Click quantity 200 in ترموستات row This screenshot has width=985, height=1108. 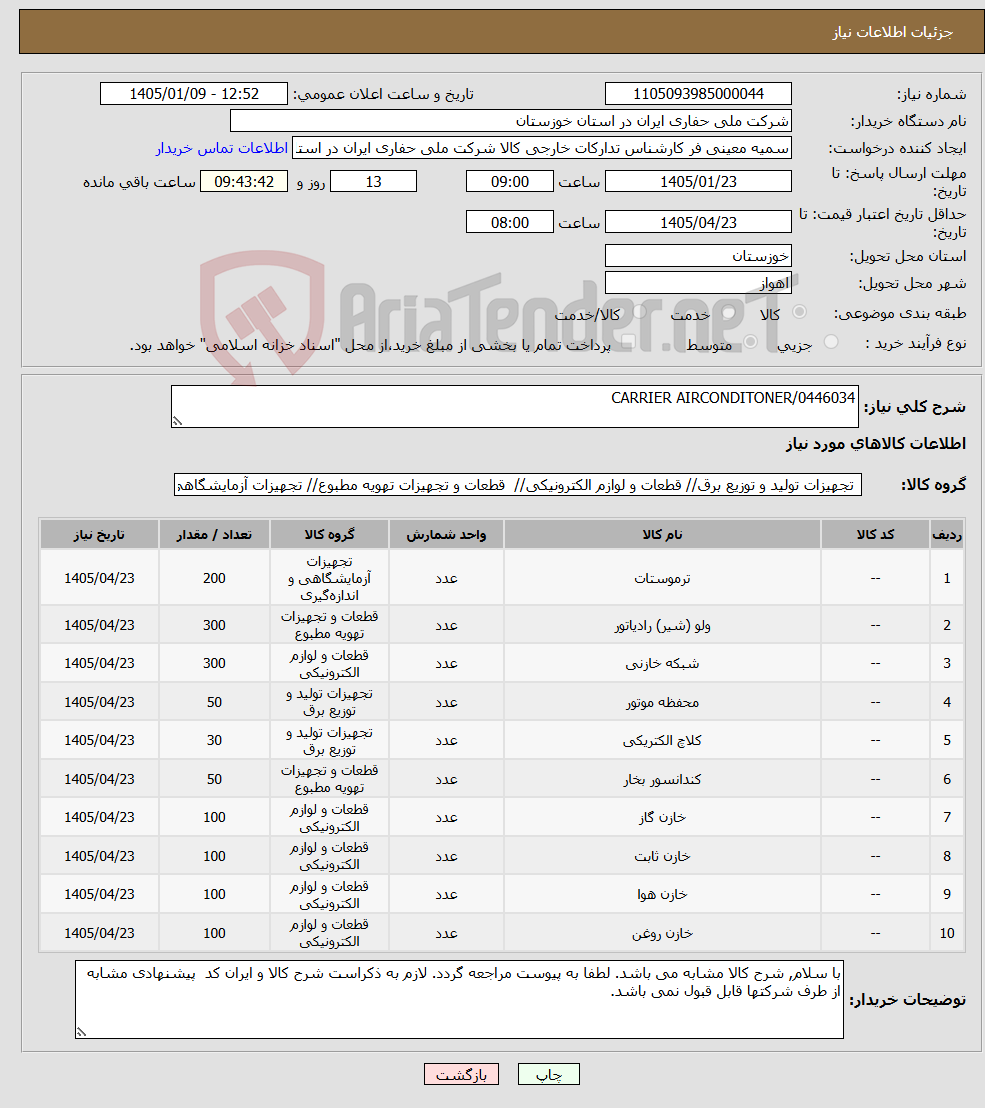[x=214, y=578]
